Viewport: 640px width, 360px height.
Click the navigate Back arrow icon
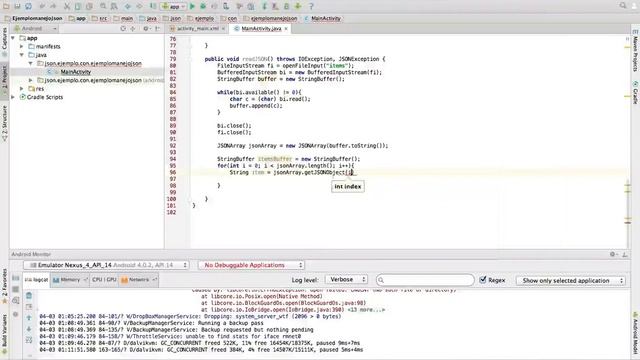tap(128, 6)
